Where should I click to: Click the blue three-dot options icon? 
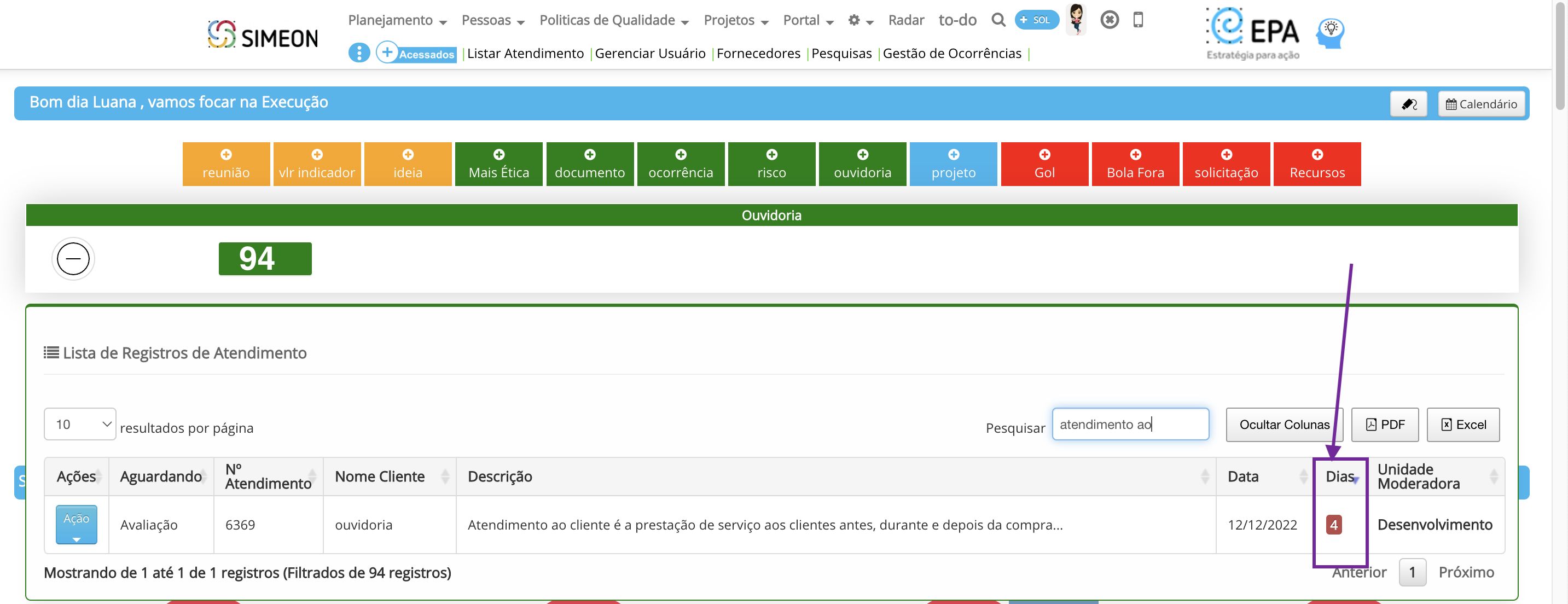click(358, 53)
